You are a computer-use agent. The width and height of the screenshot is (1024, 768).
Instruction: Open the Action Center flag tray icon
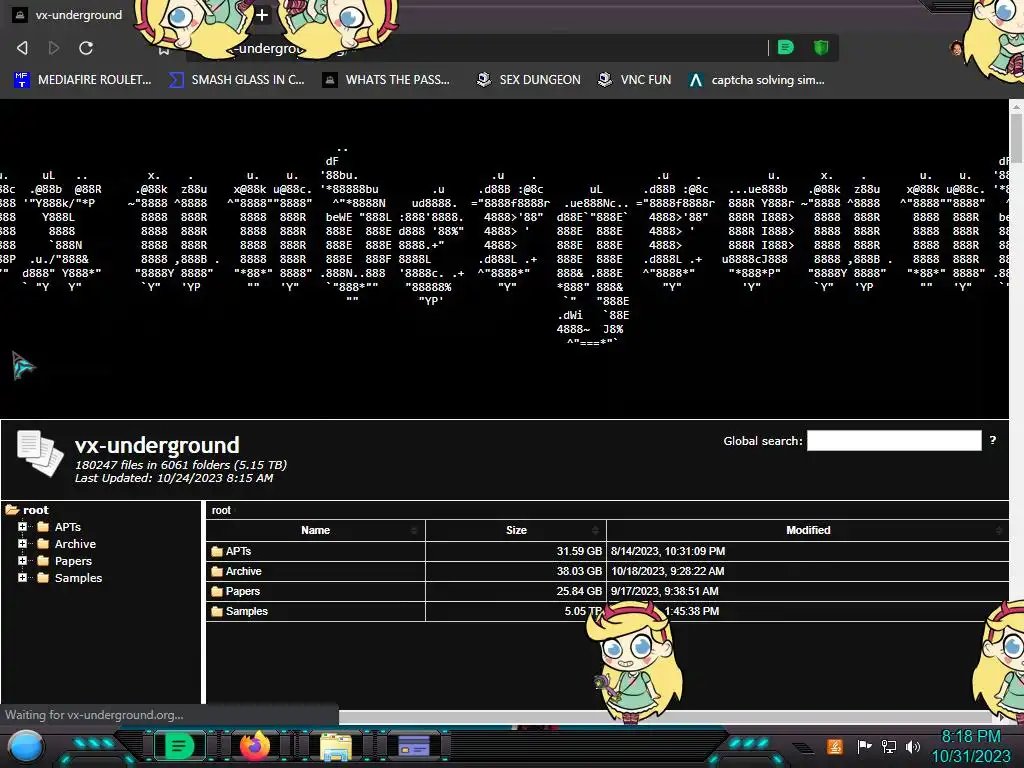click(864, 746)
